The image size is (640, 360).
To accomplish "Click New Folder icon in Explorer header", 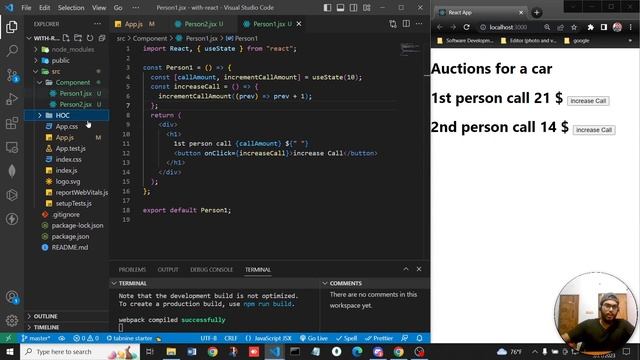I will pos(78,38).
